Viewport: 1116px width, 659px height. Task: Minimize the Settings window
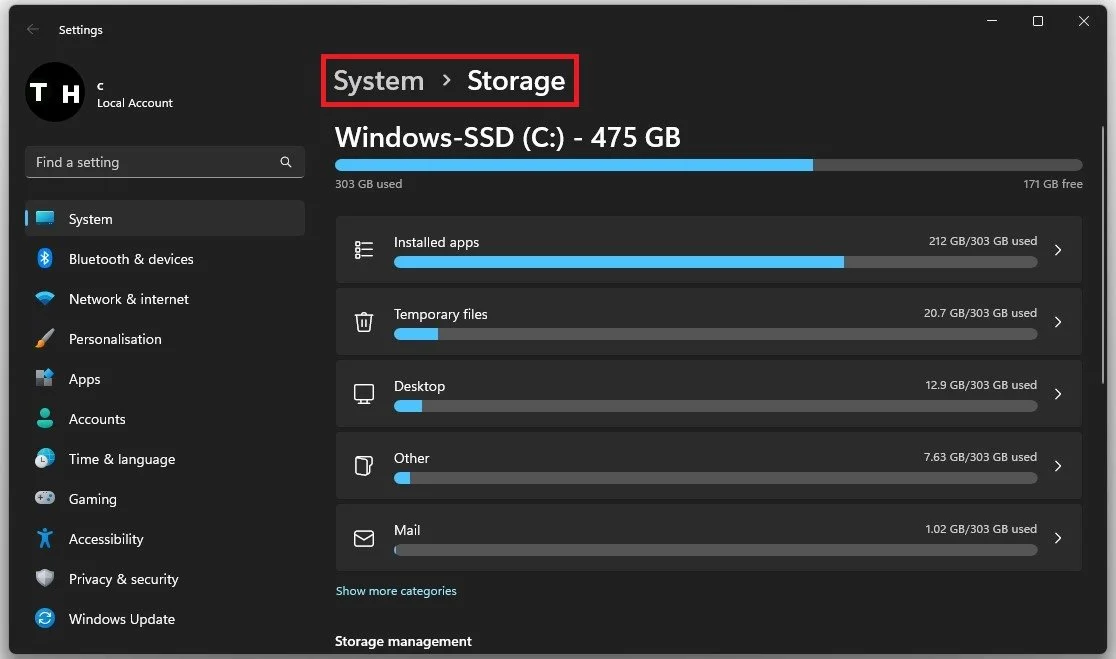coord(991,21)
